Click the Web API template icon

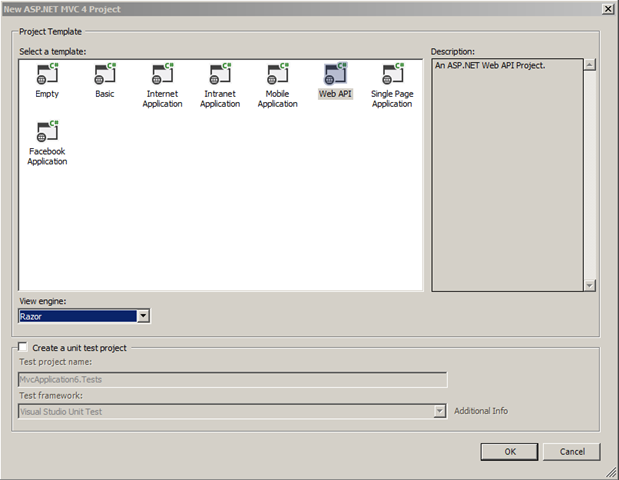pyautogui.click(x=336, y=73)
